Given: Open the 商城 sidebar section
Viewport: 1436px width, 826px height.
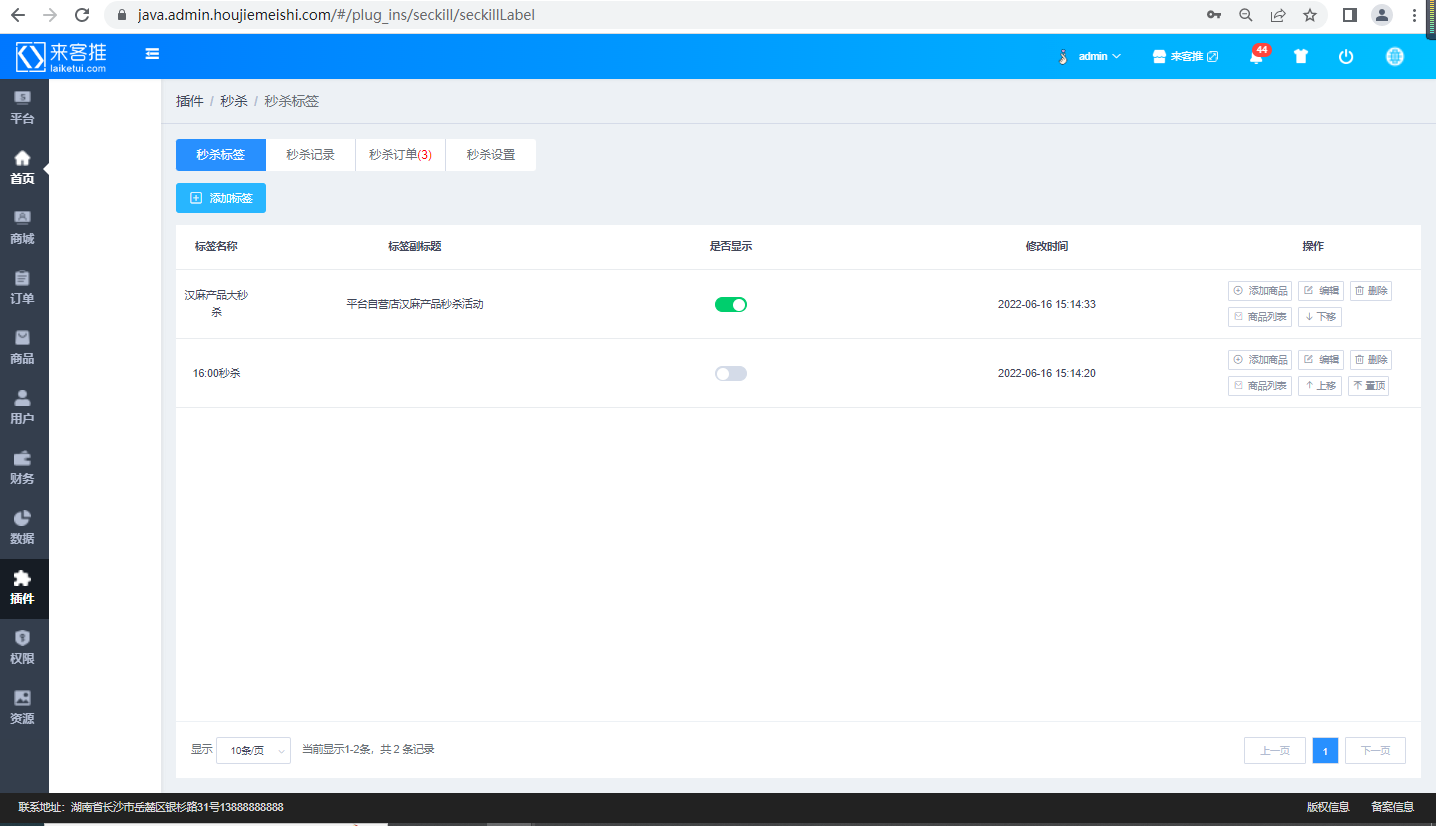Looking at the screenshot, I should (23, 227).
